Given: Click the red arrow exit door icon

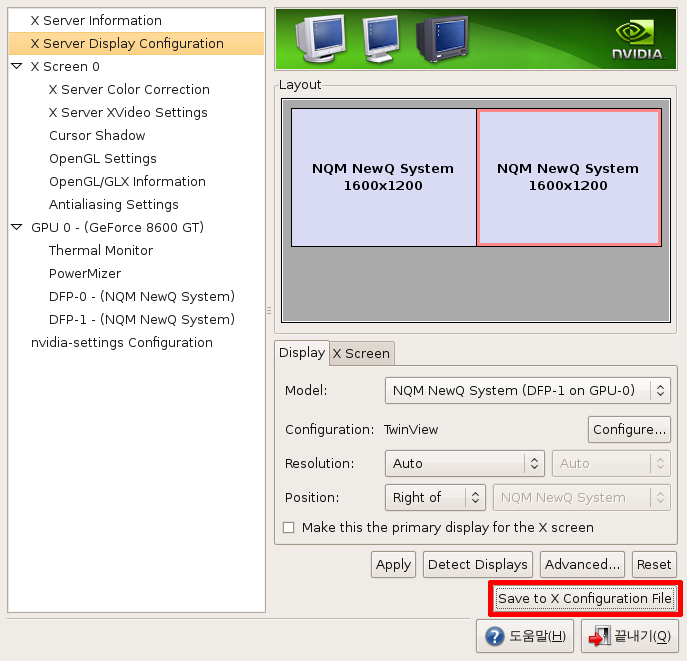Looking at the screenshot, I should tap(599, 636).
